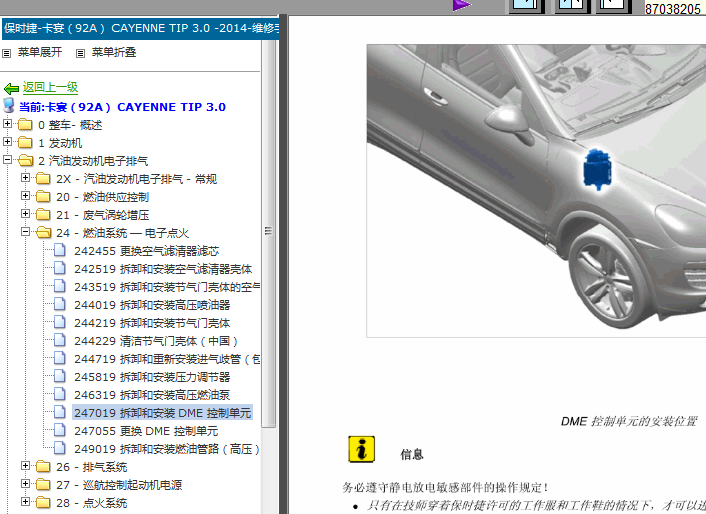Click the page icon for 244019 高压喷油器
706x514 pixels.
(59, 304)
